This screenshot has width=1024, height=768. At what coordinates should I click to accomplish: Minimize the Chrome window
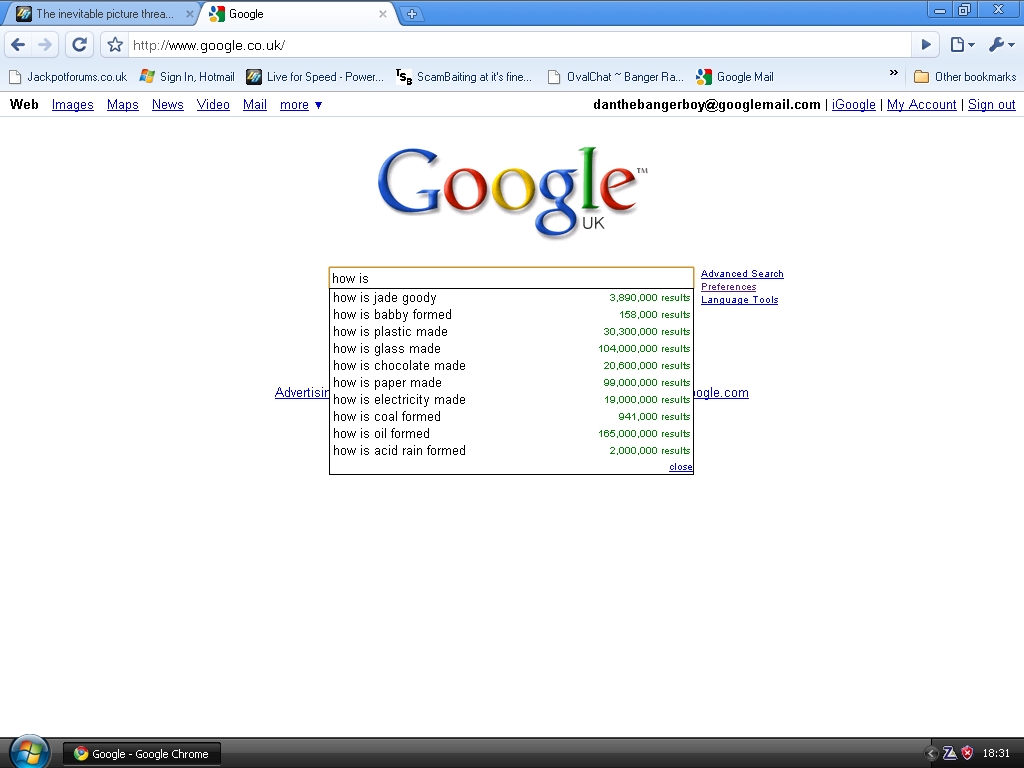click(x=940, y=10)
